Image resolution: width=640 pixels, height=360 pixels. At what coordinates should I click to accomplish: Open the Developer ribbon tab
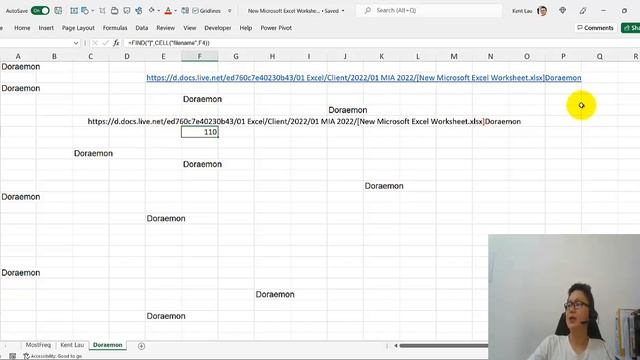pos(218,28)
